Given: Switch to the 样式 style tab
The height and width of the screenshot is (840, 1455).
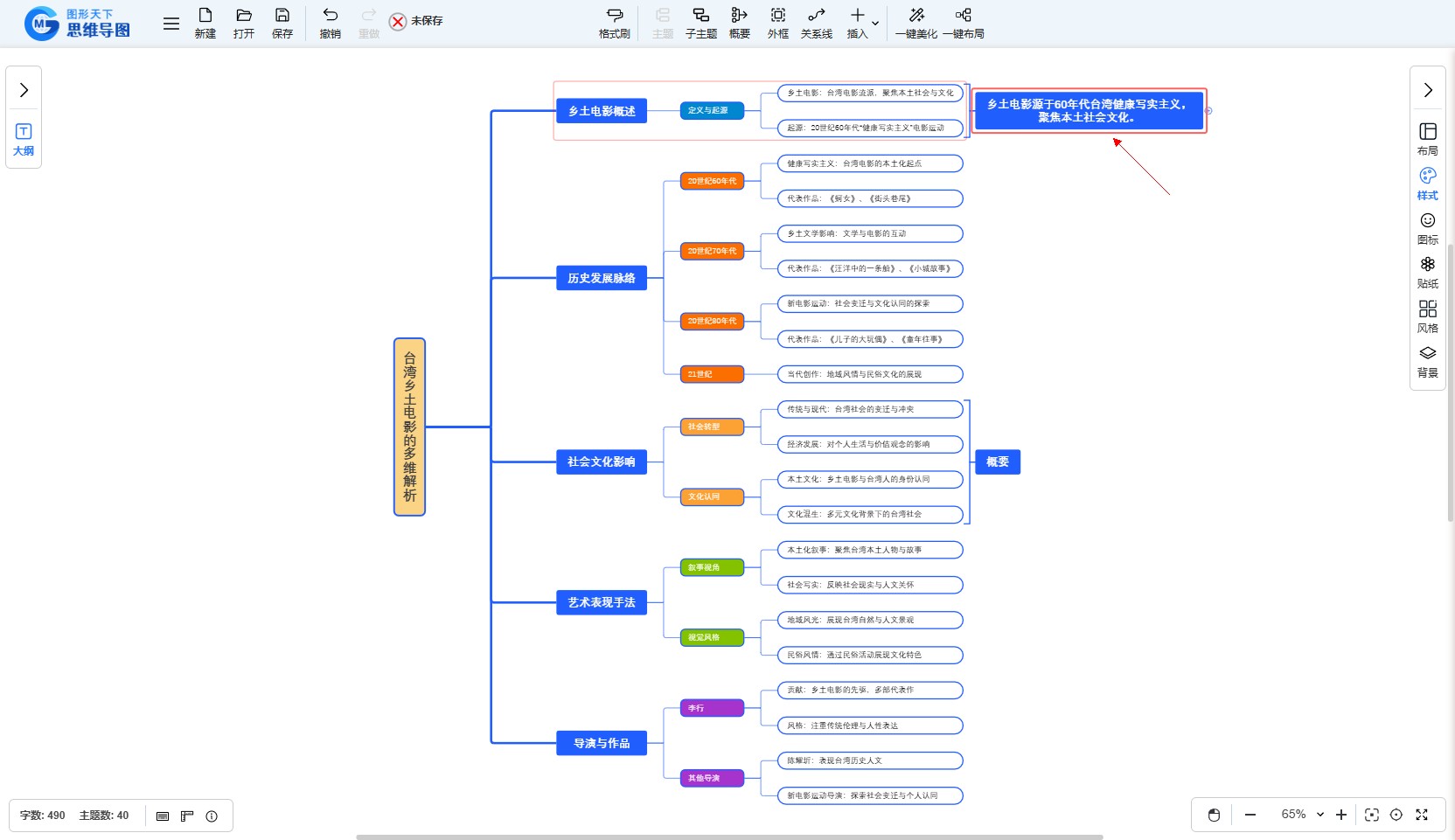Looking at the screenshot, I should tap(1427, 184).
